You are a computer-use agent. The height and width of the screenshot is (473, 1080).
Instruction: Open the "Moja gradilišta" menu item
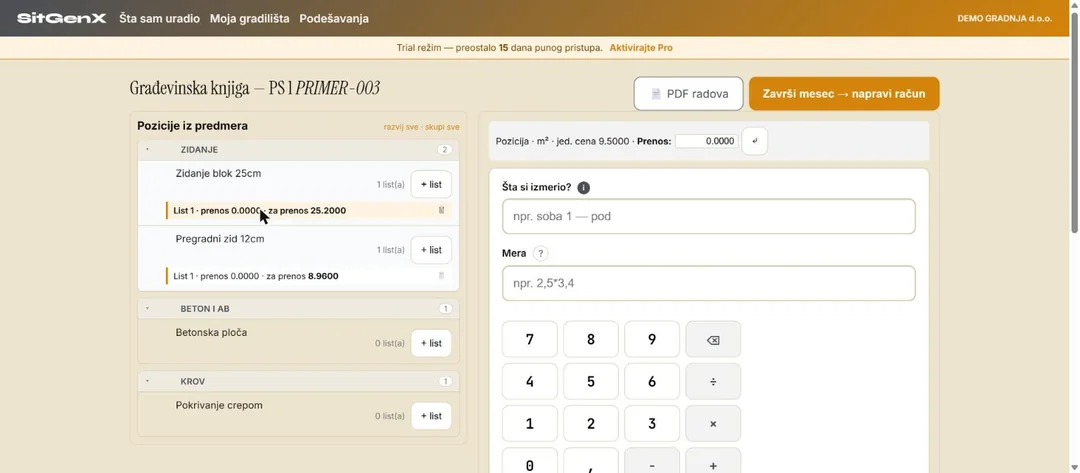[249, 19]
